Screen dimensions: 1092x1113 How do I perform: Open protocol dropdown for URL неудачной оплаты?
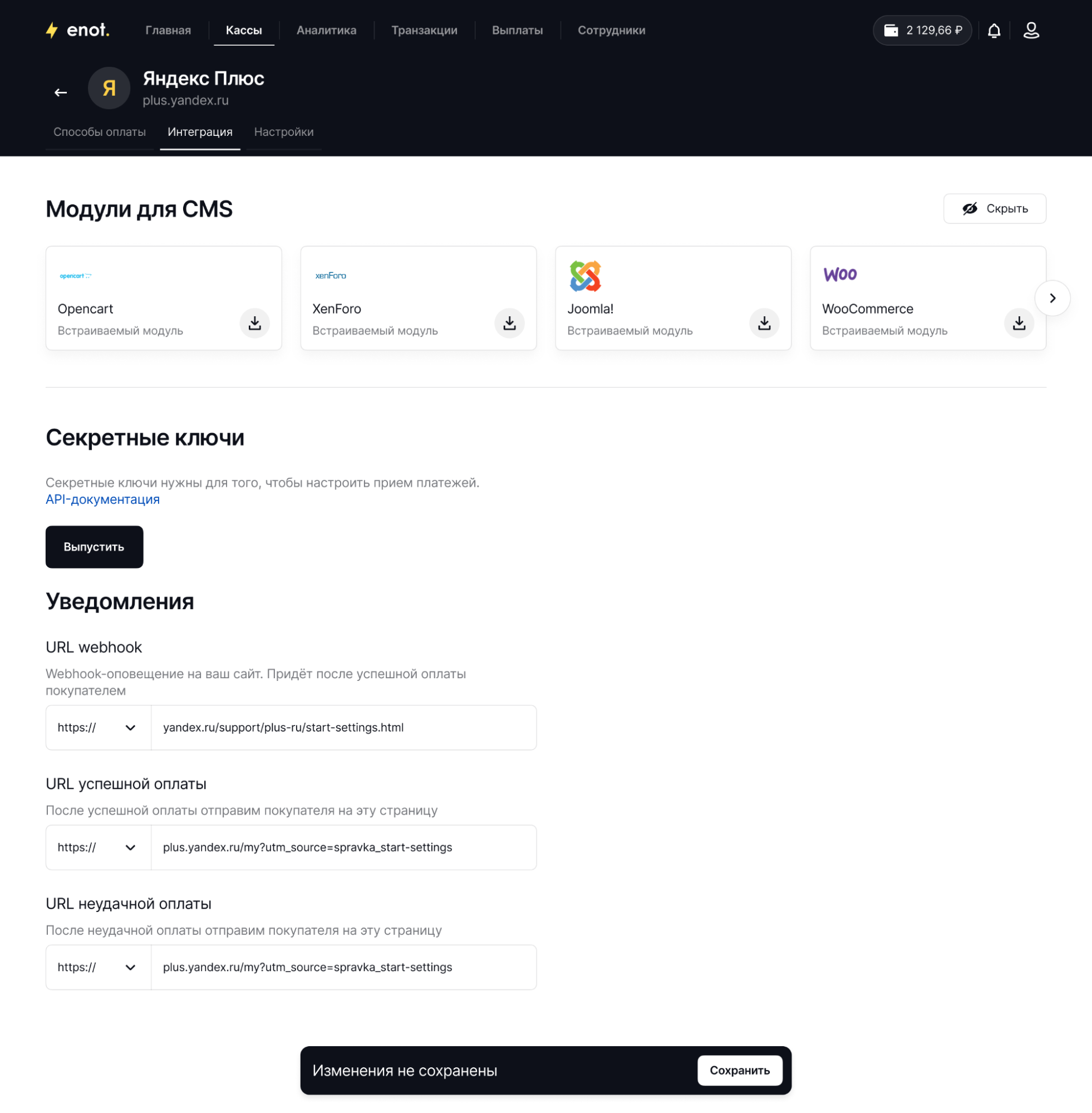pos(98,967)
